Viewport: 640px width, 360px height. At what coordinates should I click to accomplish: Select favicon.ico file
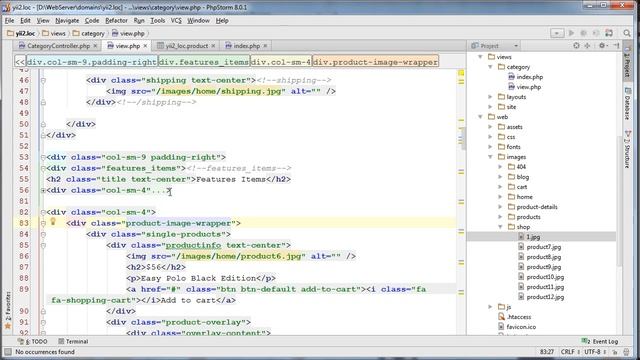(517, 327)
